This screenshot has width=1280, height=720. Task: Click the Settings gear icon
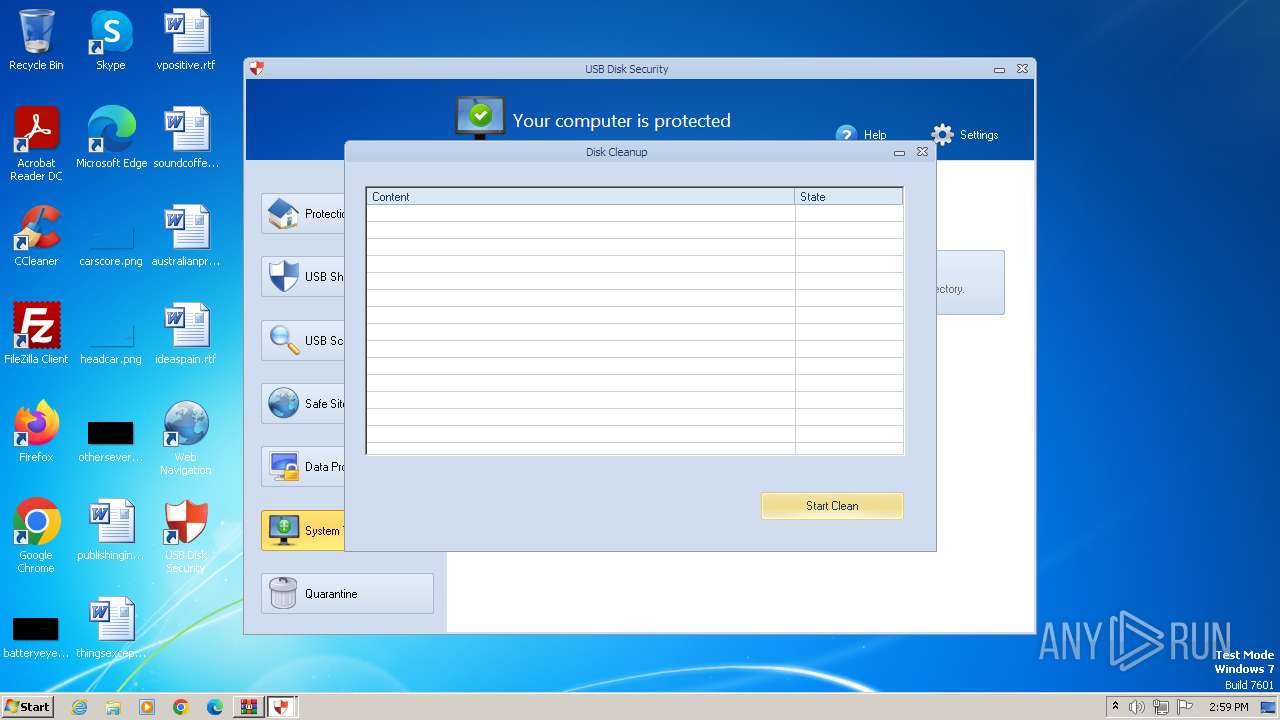coord(942,135)
